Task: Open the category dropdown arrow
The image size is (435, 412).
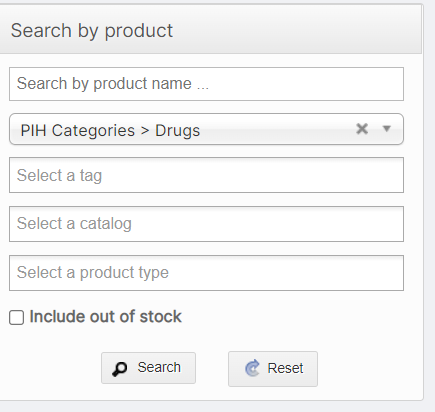Action: pos(387,129)
